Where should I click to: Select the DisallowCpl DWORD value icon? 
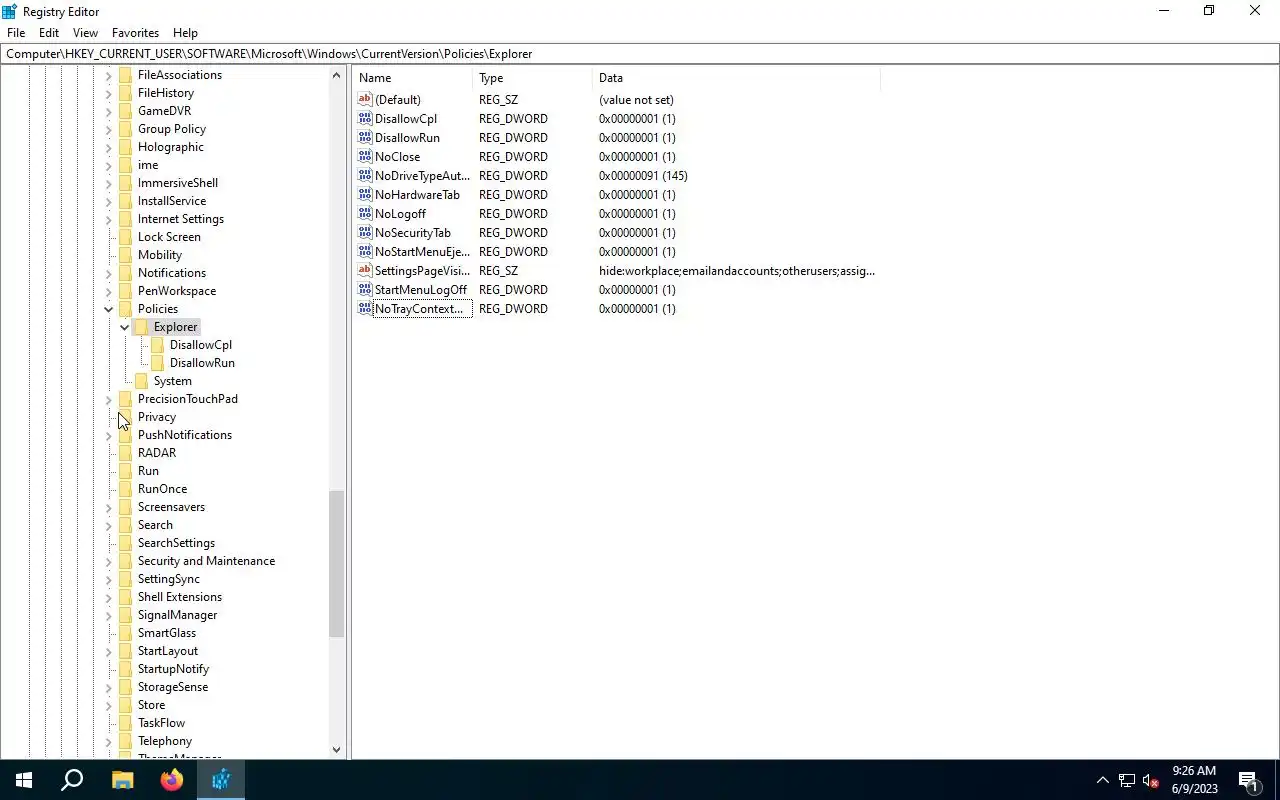pyautogui.click(x=365, y=118)
